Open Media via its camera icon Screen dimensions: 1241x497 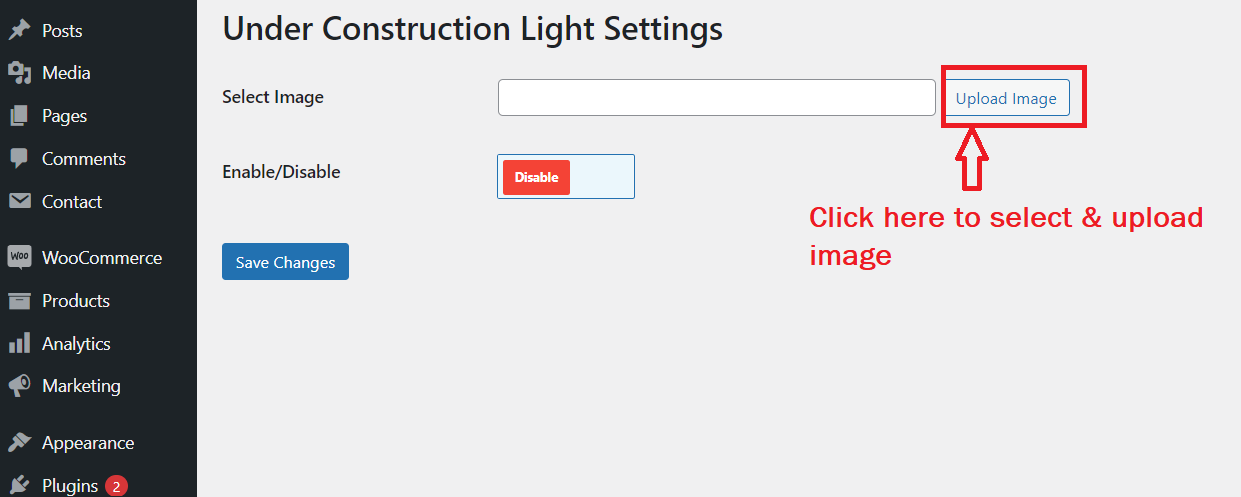[19, 73]
